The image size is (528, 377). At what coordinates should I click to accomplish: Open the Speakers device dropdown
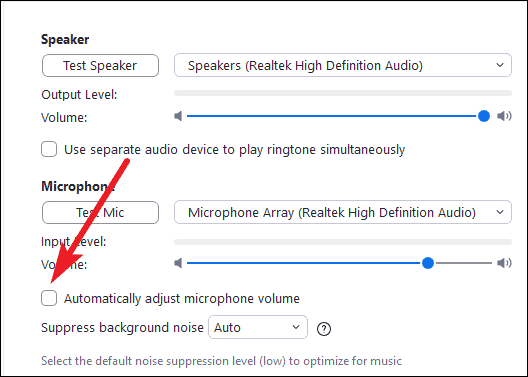[343, 65]
